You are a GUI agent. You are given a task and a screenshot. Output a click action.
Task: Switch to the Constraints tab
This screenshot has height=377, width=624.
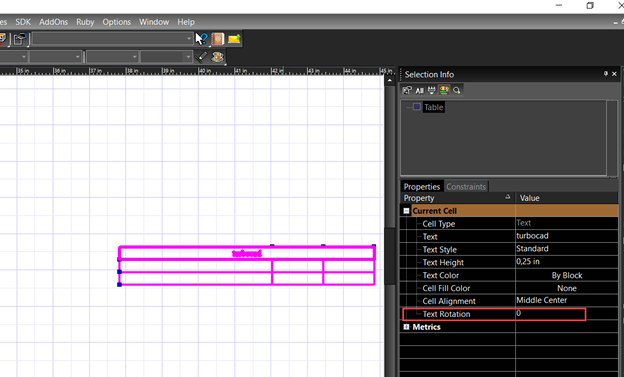coord(466,187)
